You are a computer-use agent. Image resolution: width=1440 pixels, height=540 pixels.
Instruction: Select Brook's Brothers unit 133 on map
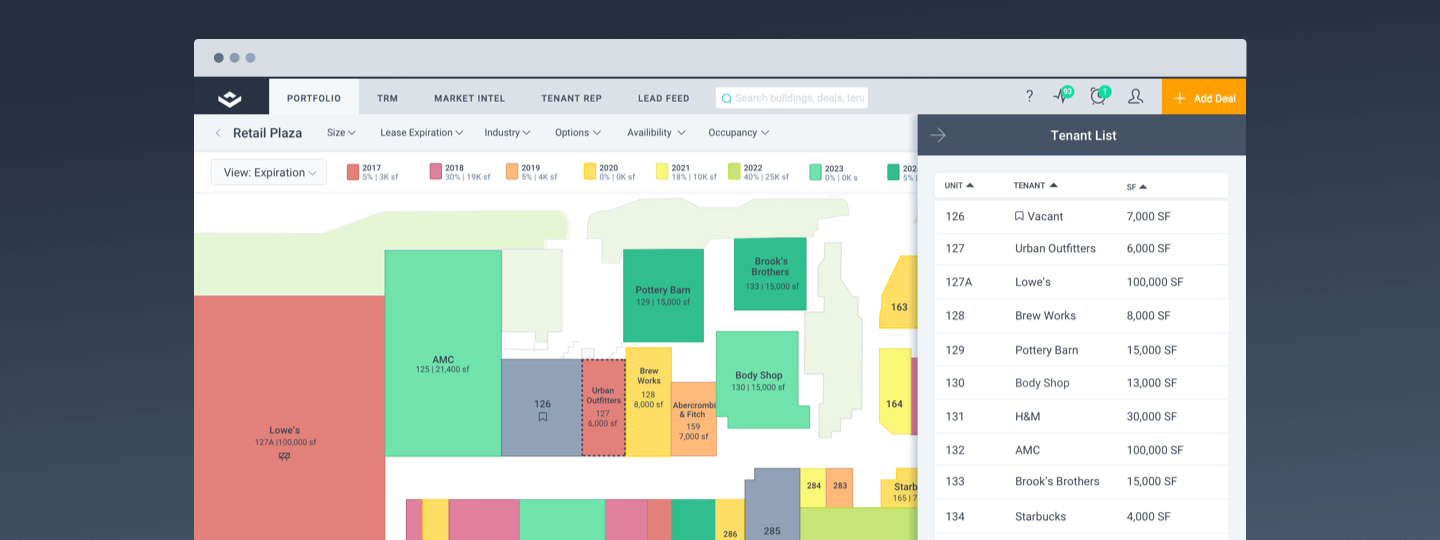770,273
